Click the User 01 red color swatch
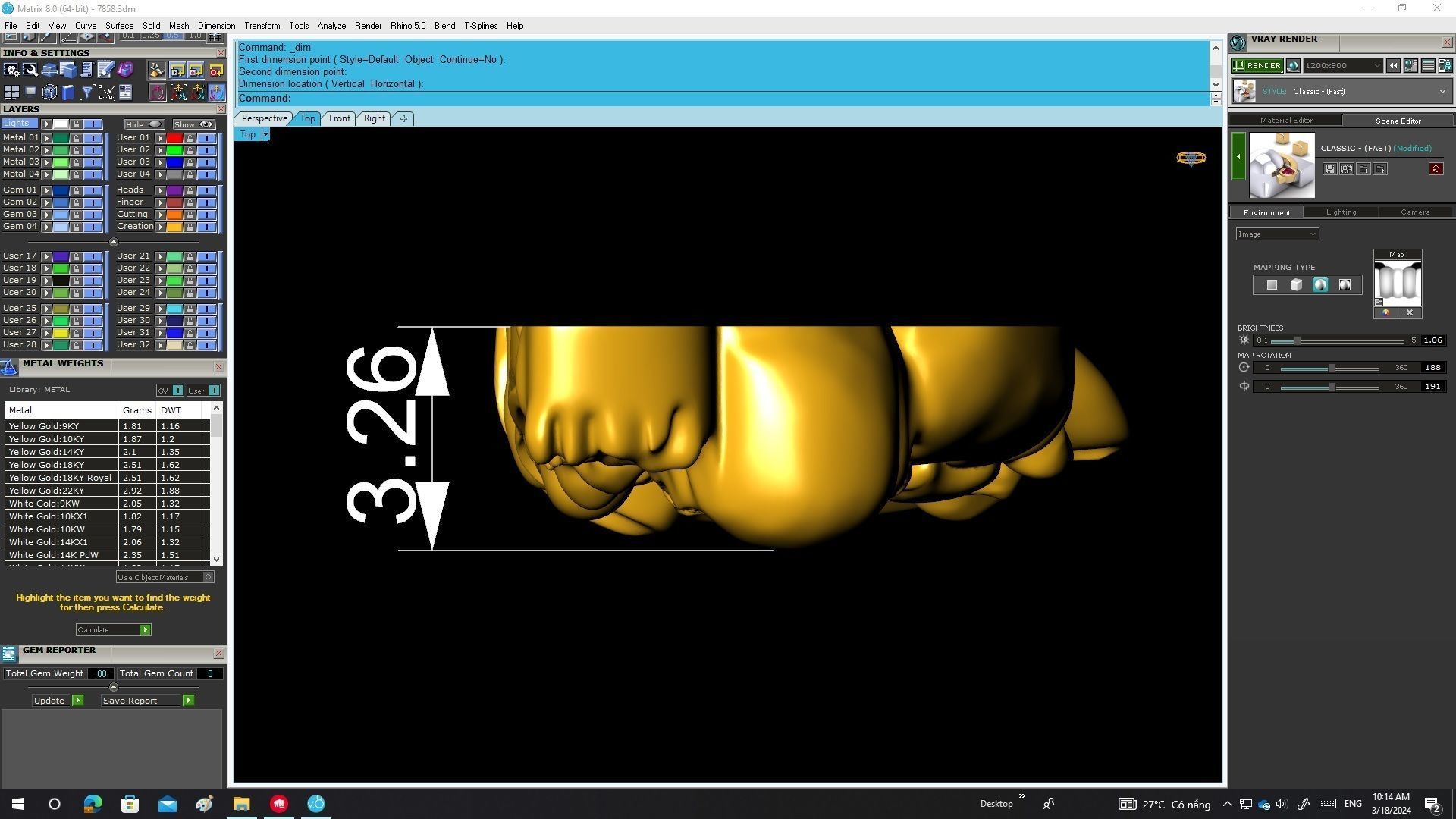The width and height of the screenshot is (1456, 819). (x=174, y=138)
